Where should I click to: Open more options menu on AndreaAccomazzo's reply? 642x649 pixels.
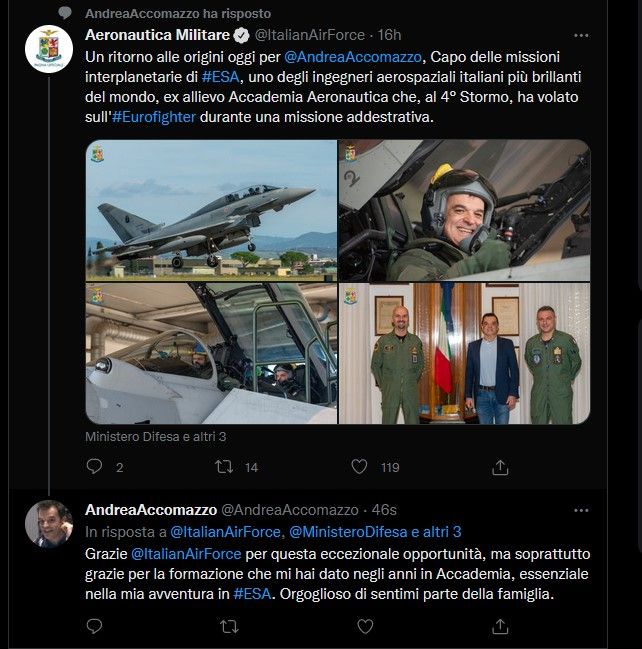[581, 510]
